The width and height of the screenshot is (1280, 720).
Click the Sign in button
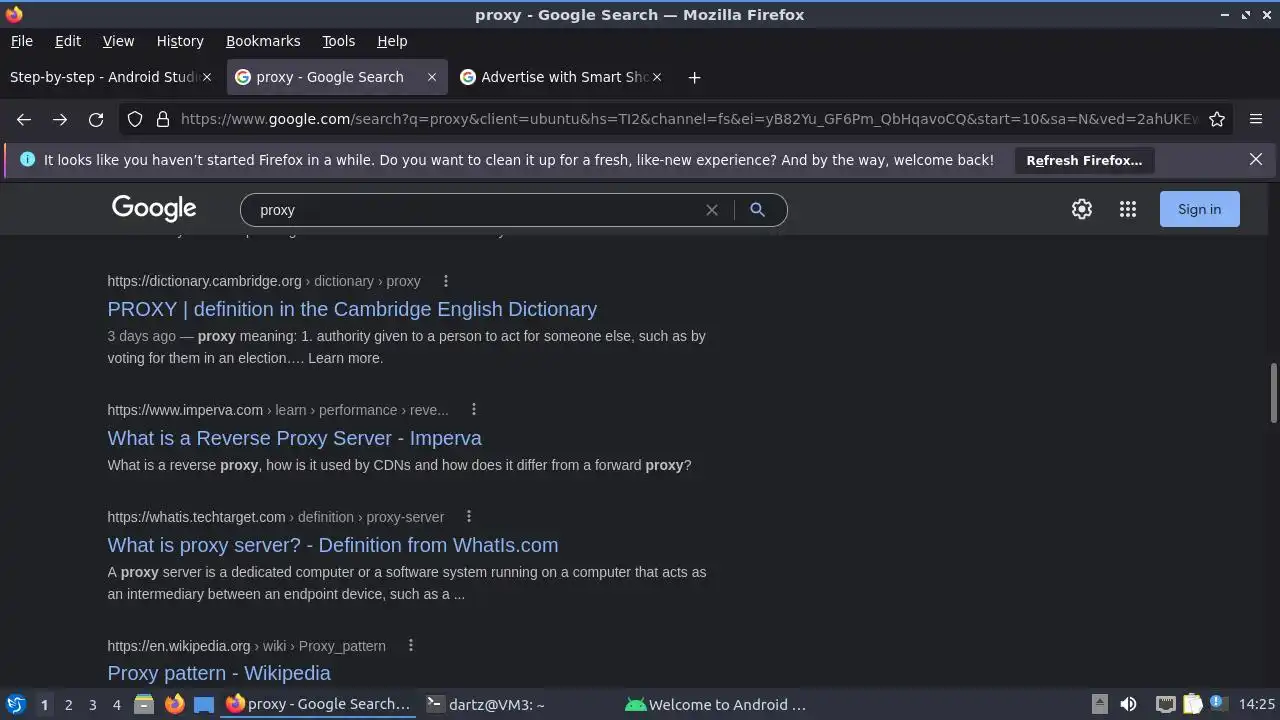[1199, 209]
